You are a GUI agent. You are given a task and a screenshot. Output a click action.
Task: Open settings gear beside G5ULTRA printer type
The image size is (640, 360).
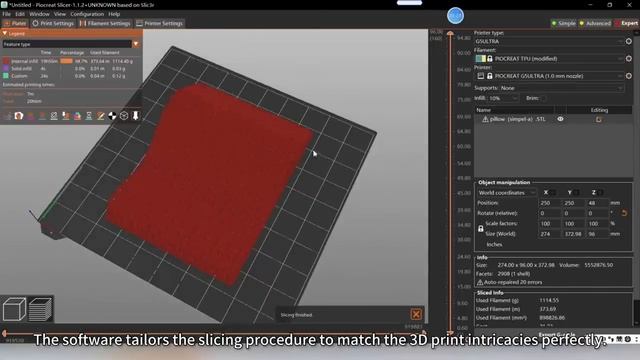(x=629, y=41)
